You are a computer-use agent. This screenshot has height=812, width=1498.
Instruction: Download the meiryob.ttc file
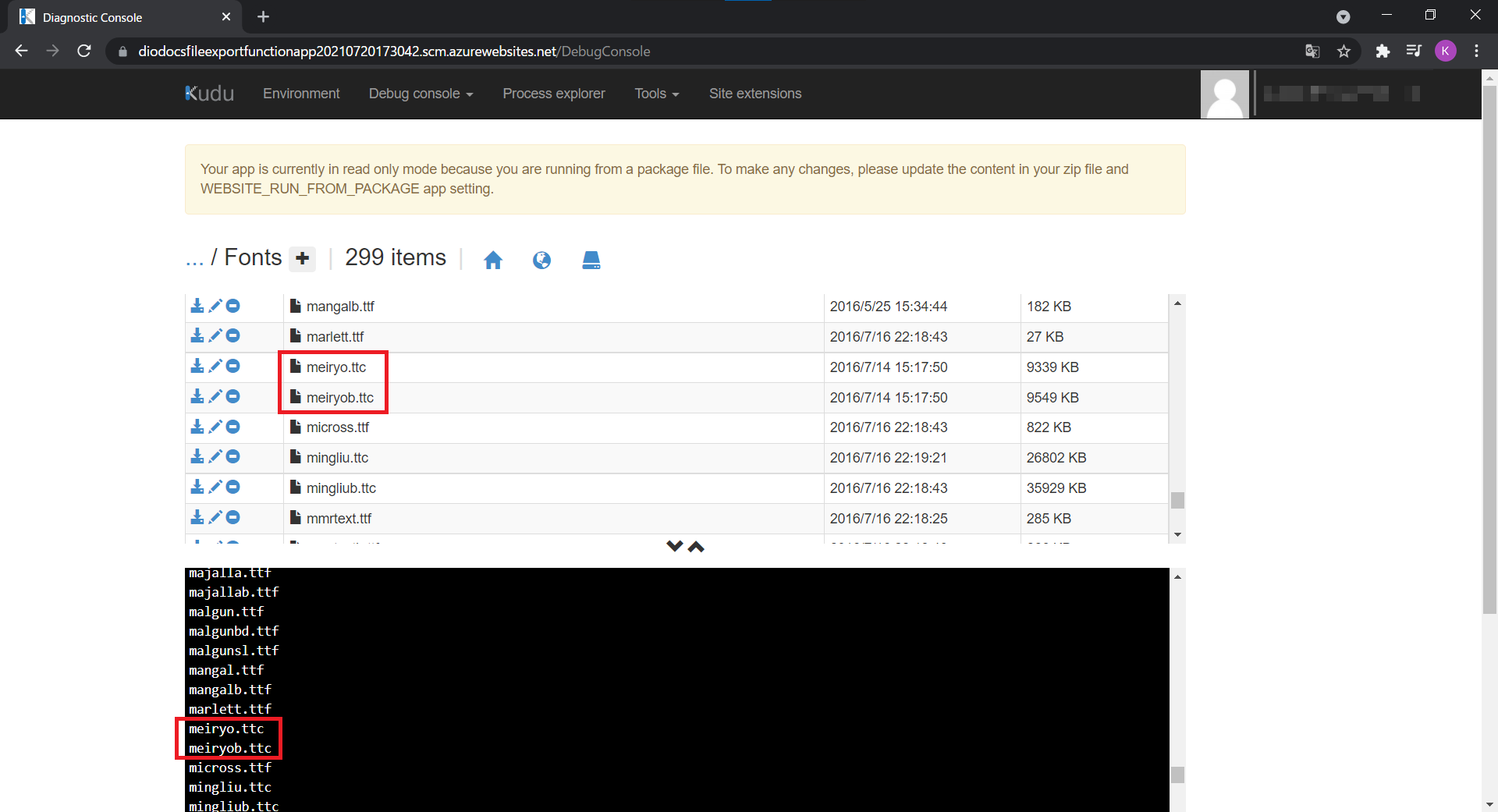tap(197, 396)
